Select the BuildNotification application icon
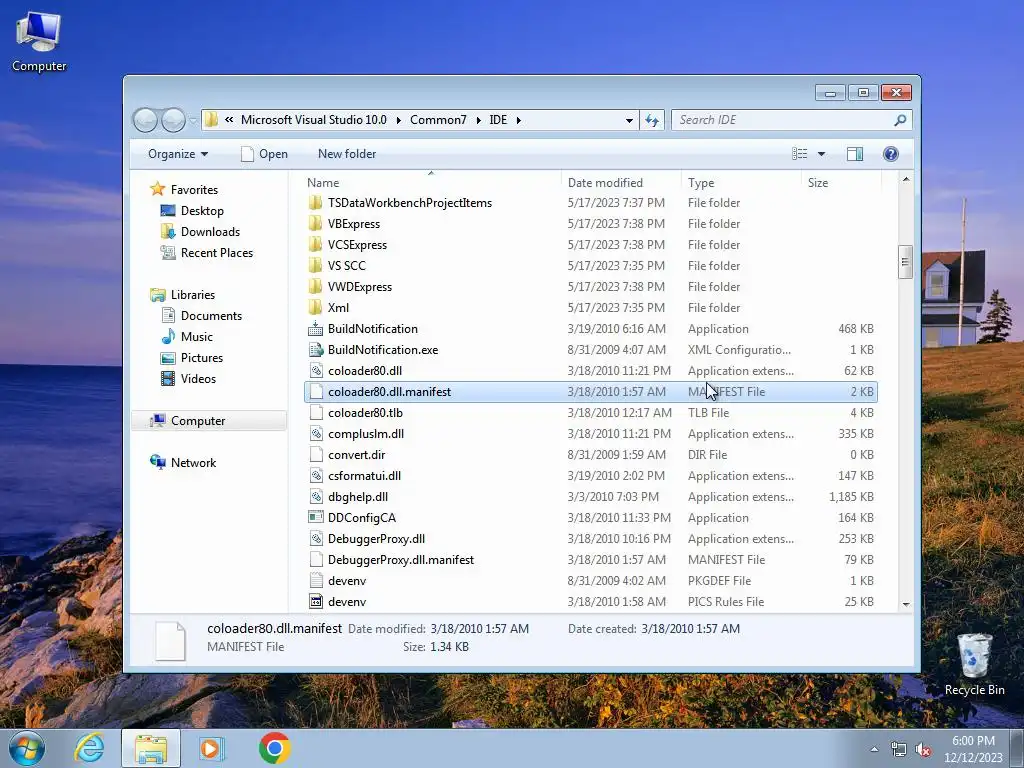Image resolution: width=1024 pixels, height=768 pixels. coord(315,328)
